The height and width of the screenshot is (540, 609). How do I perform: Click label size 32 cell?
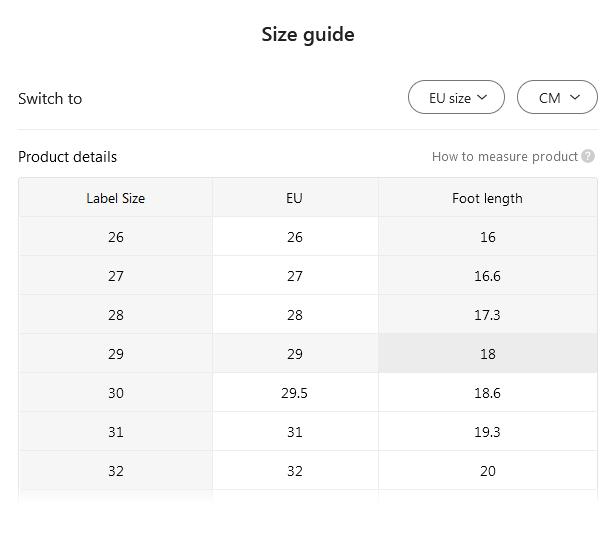(116, 471)
